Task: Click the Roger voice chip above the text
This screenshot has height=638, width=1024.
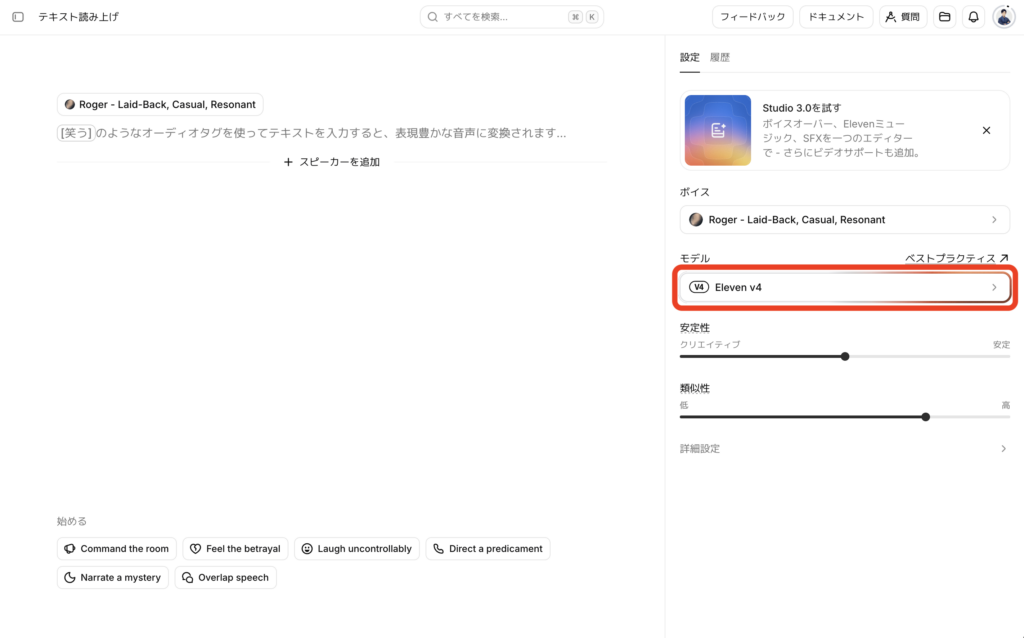Action: (160, 104)
